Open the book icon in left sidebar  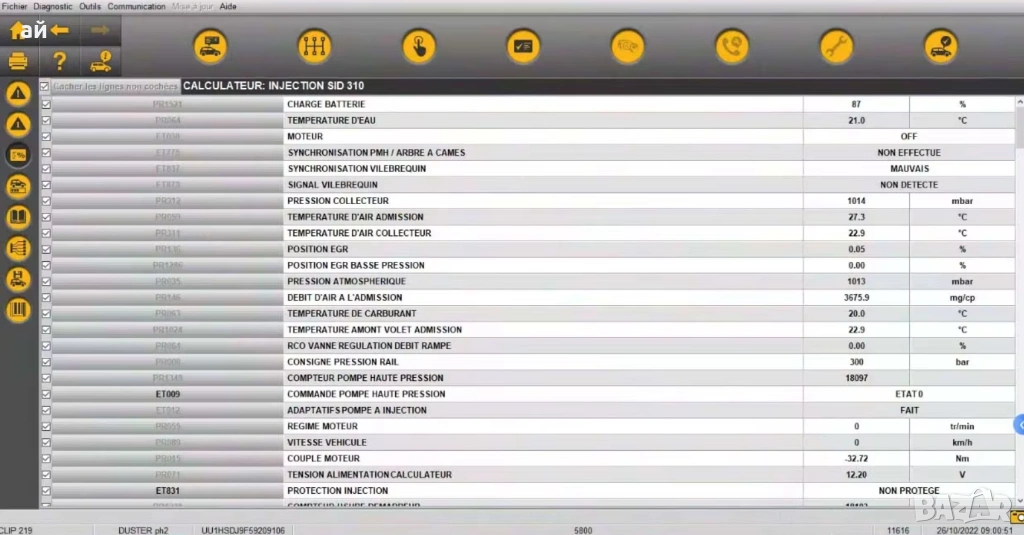point(18,217)
